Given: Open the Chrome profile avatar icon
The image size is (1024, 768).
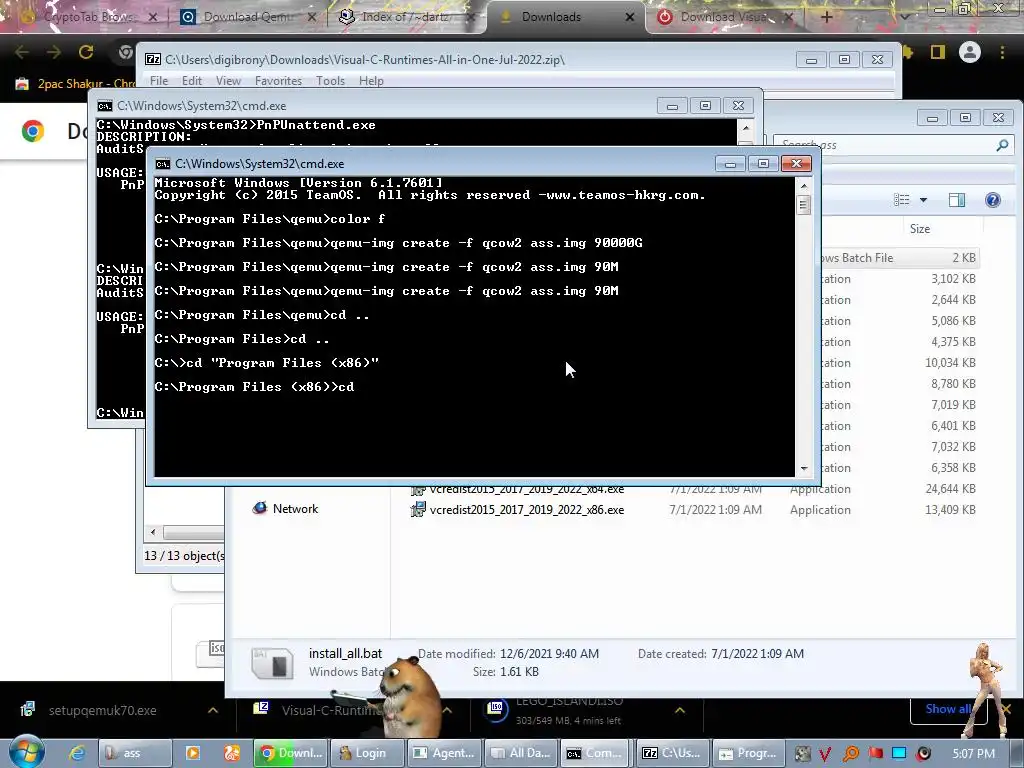Looking at the screenshot, I should coord(970,52).
